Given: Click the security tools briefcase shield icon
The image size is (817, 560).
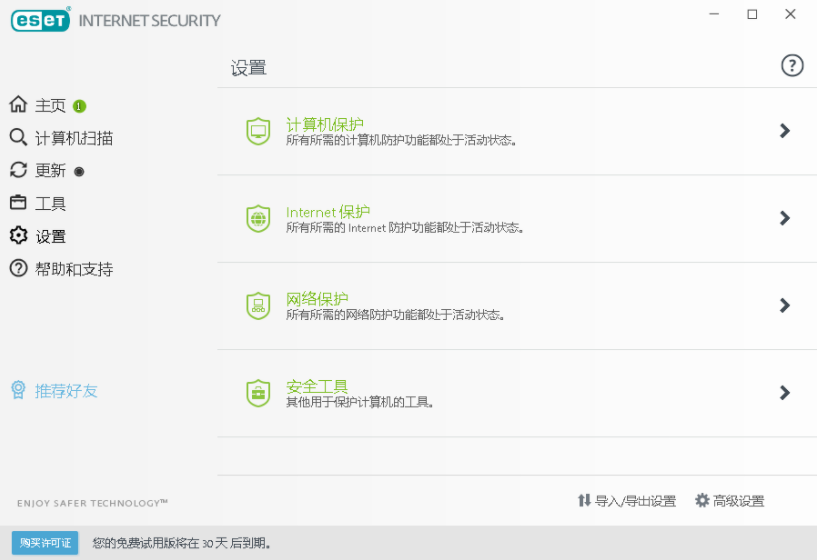Looking at the screenshot, I should (x=258, y=393).
